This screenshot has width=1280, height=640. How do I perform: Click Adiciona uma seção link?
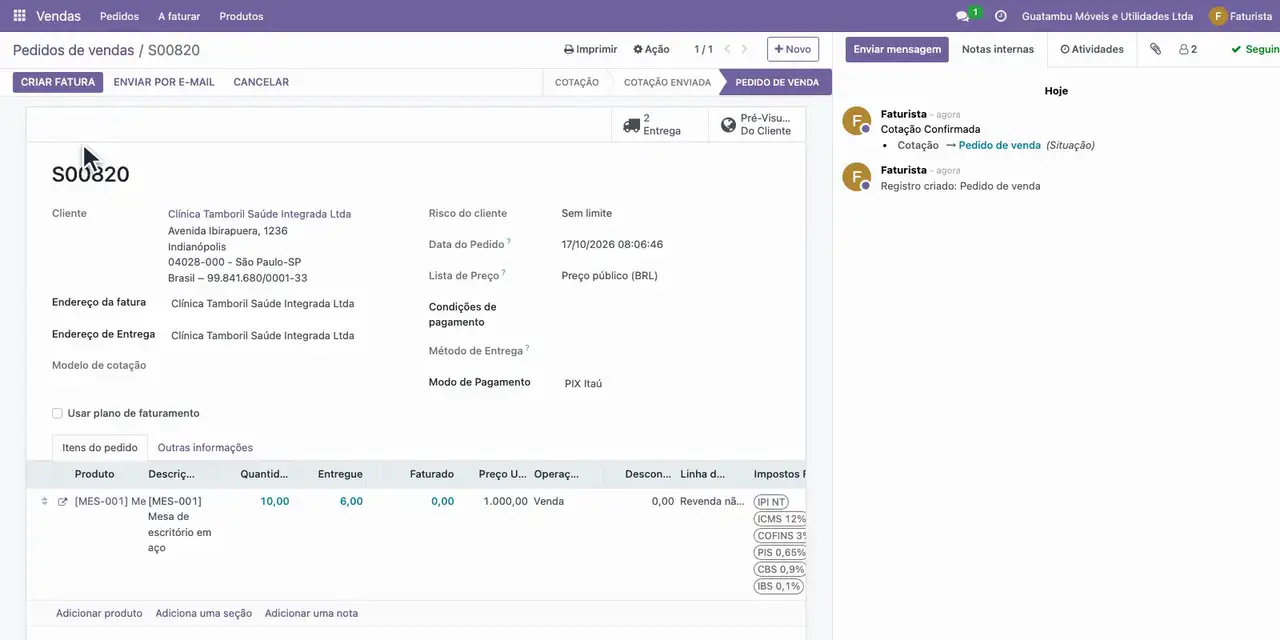pos(204,613)
